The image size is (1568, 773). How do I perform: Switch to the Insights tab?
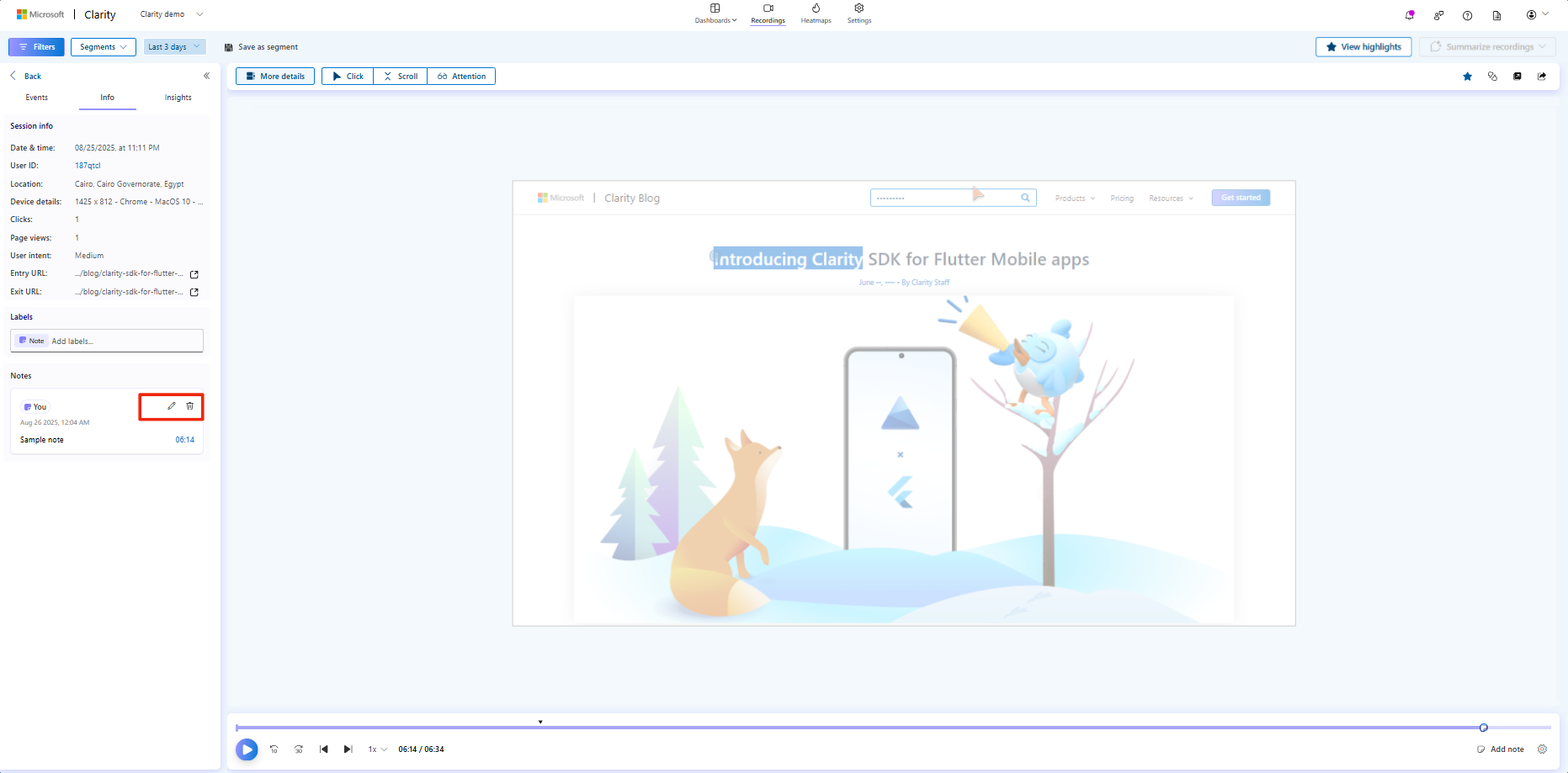click(x=178, y=98)
